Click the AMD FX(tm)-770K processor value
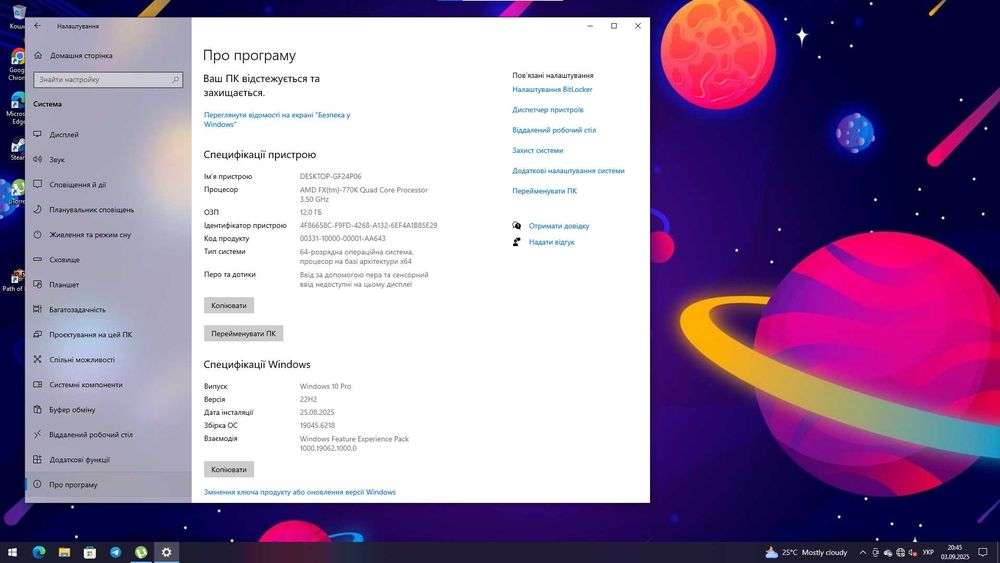The height and width of the screenshot is (563, 1000). tap(364, 194)
